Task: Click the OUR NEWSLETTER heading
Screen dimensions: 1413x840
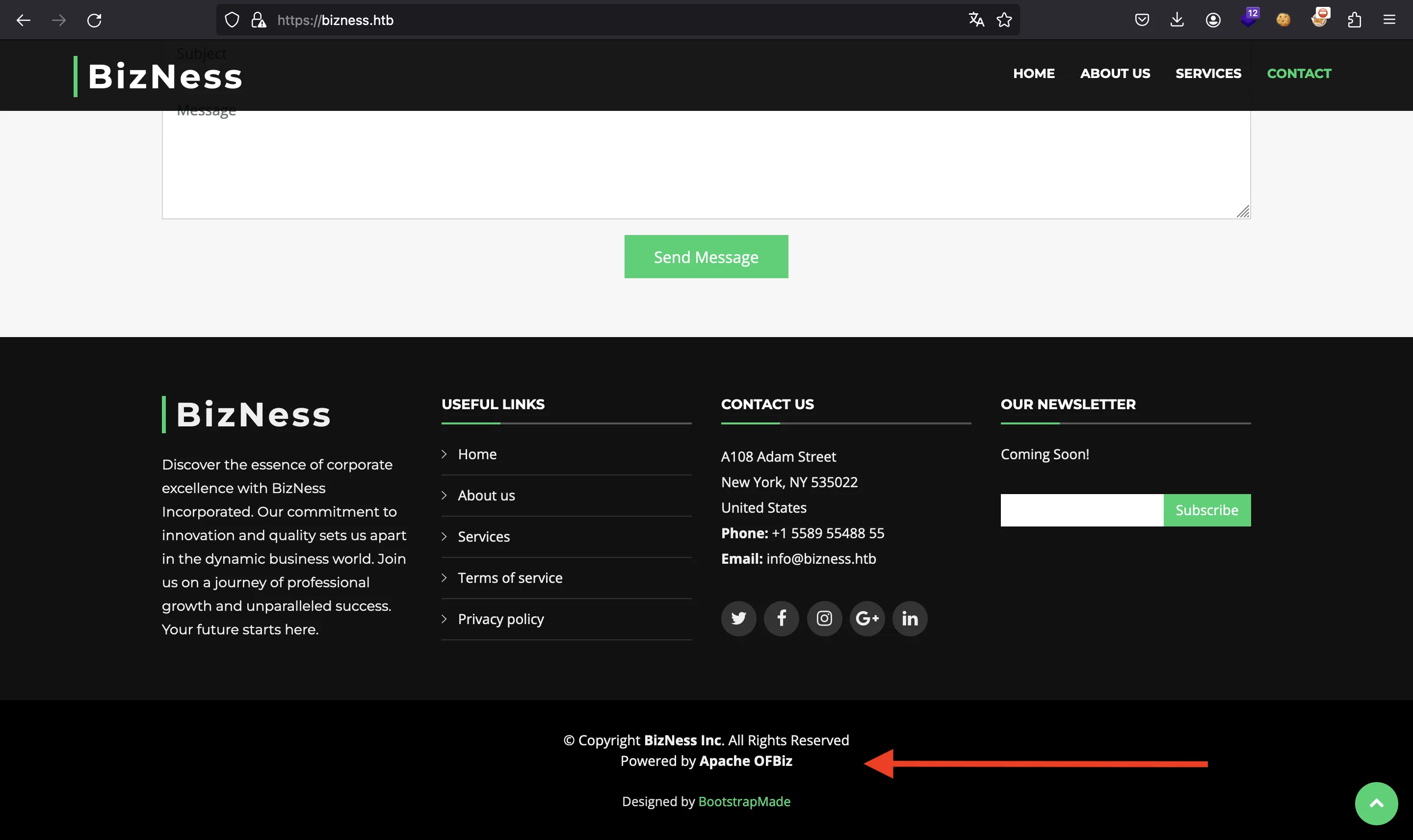Action: coord(1068,404)
